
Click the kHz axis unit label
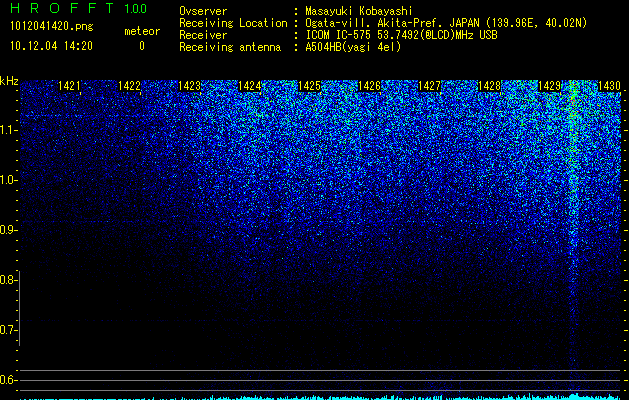9,81
